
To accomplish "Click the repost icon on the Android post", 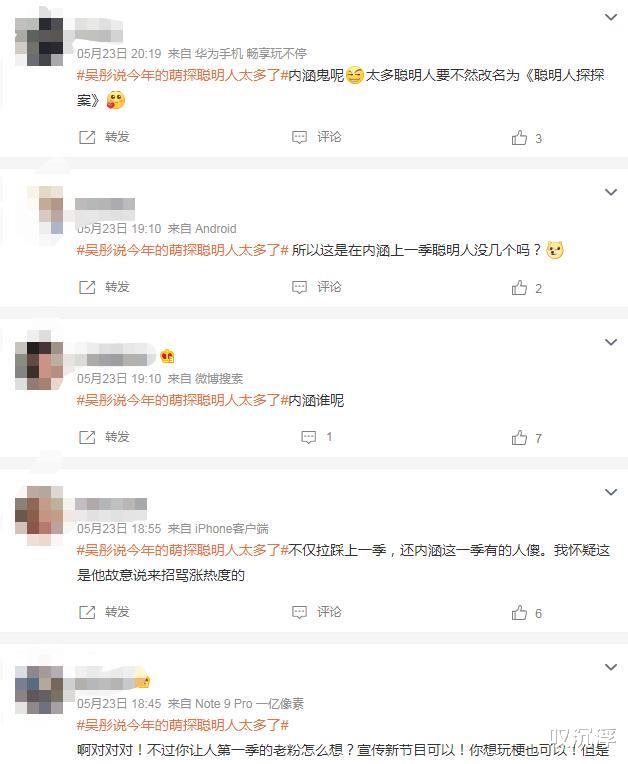I will click(87, 287).
